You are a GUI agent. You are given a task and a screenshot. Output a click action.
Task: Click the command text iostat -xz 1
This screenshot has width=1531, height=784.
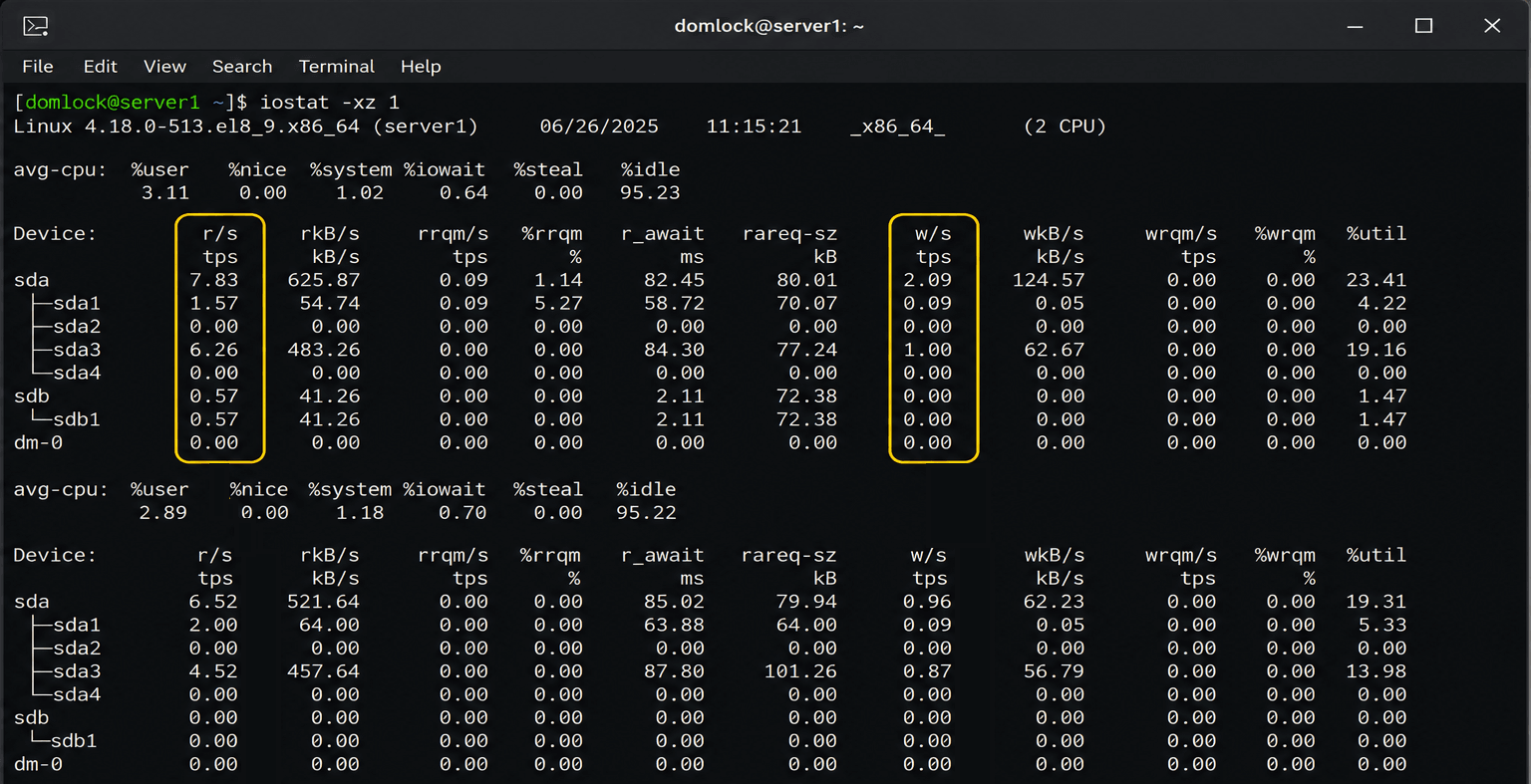(x=330, y=103)
